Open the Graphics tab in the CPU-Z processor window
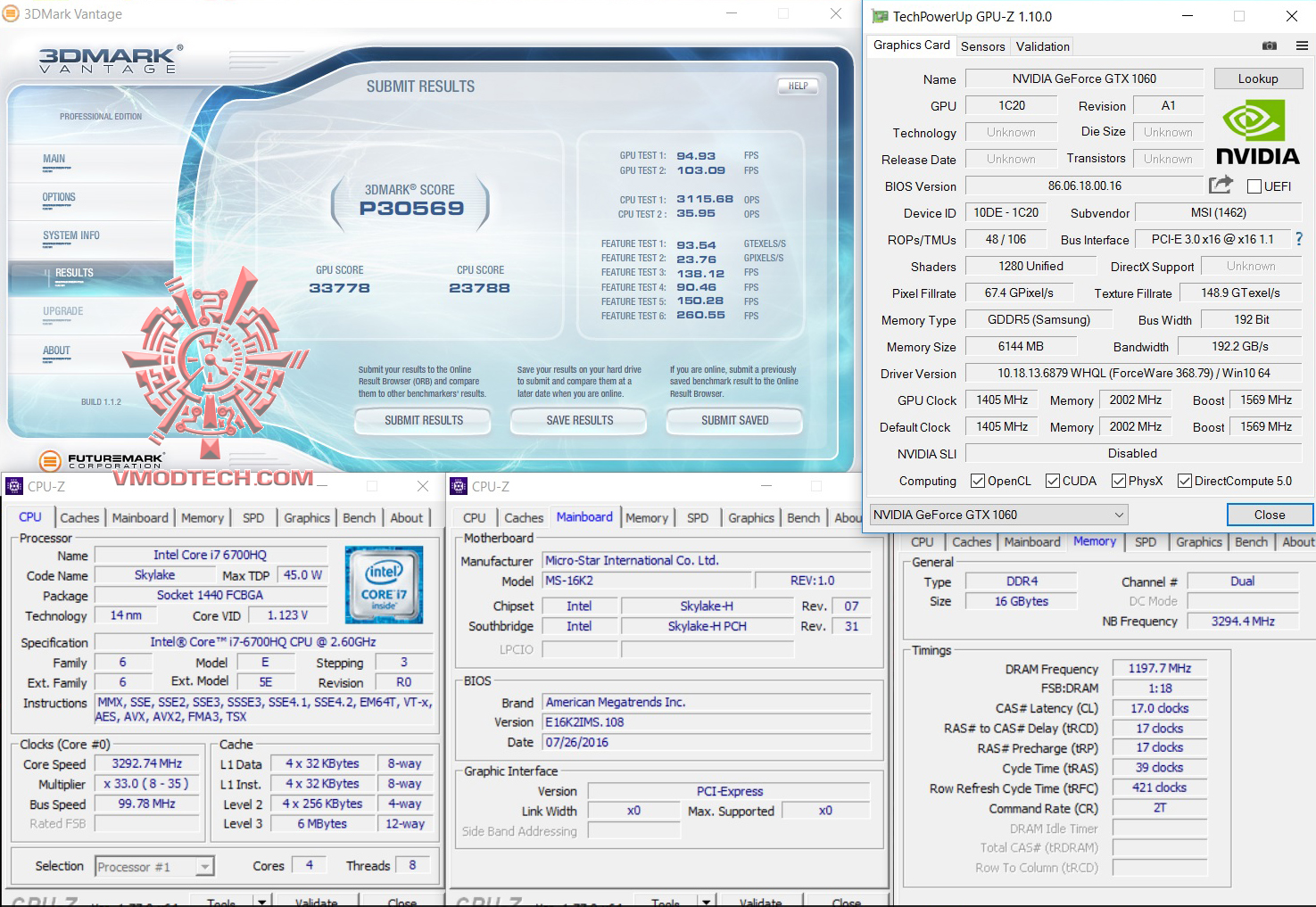 pyautogui.click(x=307, y=518)
